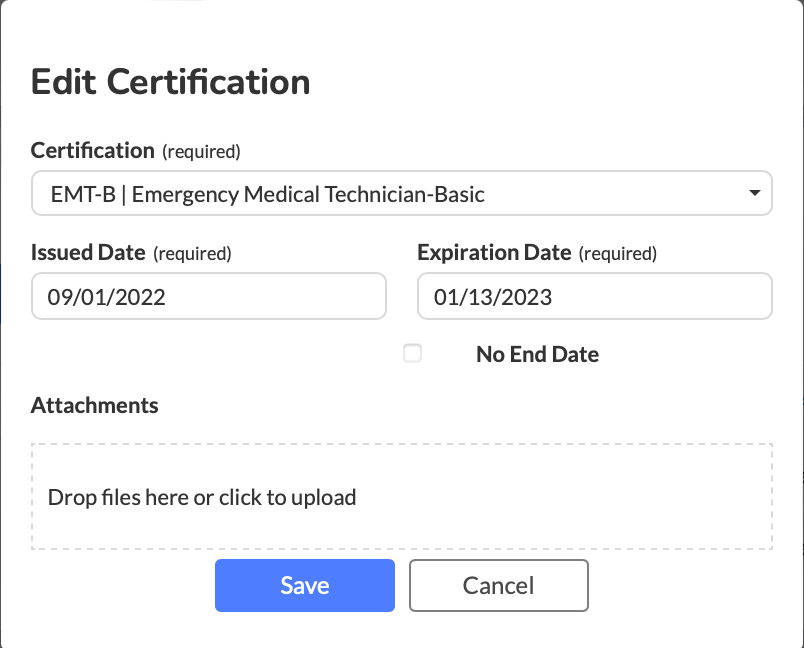This screenshot has width=804, height=648.
Task: Click the Attachments section label
Action: pos(94,405)
